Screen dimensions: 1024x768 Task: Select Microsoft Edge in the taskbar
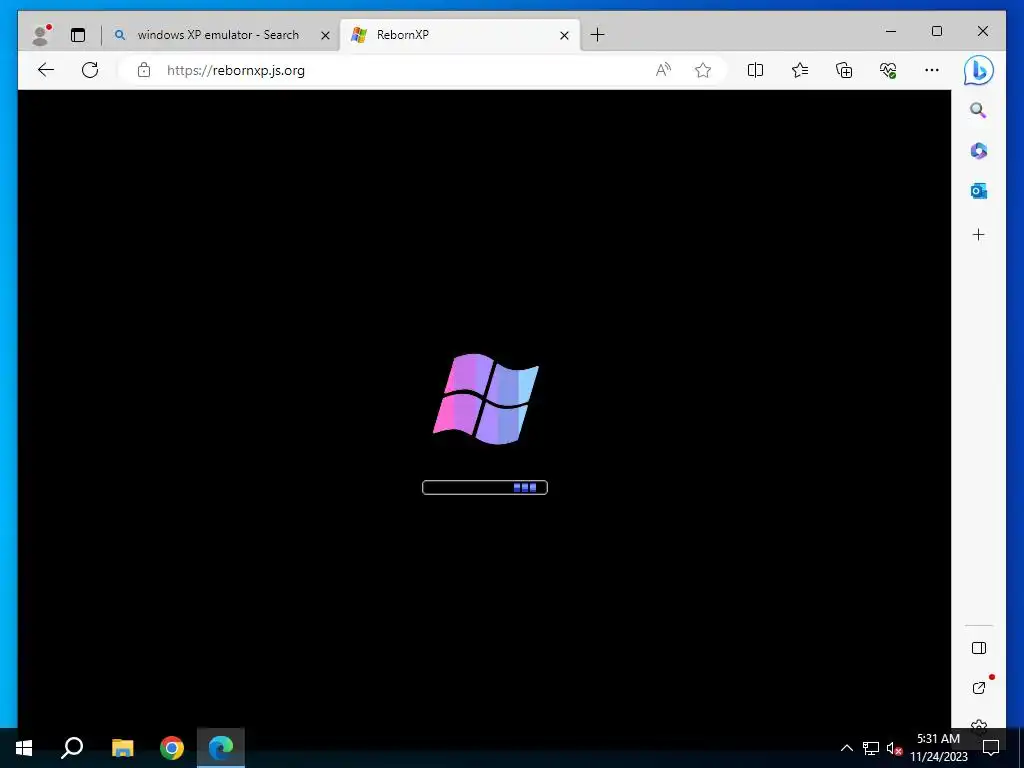click(x=221, y=748)
